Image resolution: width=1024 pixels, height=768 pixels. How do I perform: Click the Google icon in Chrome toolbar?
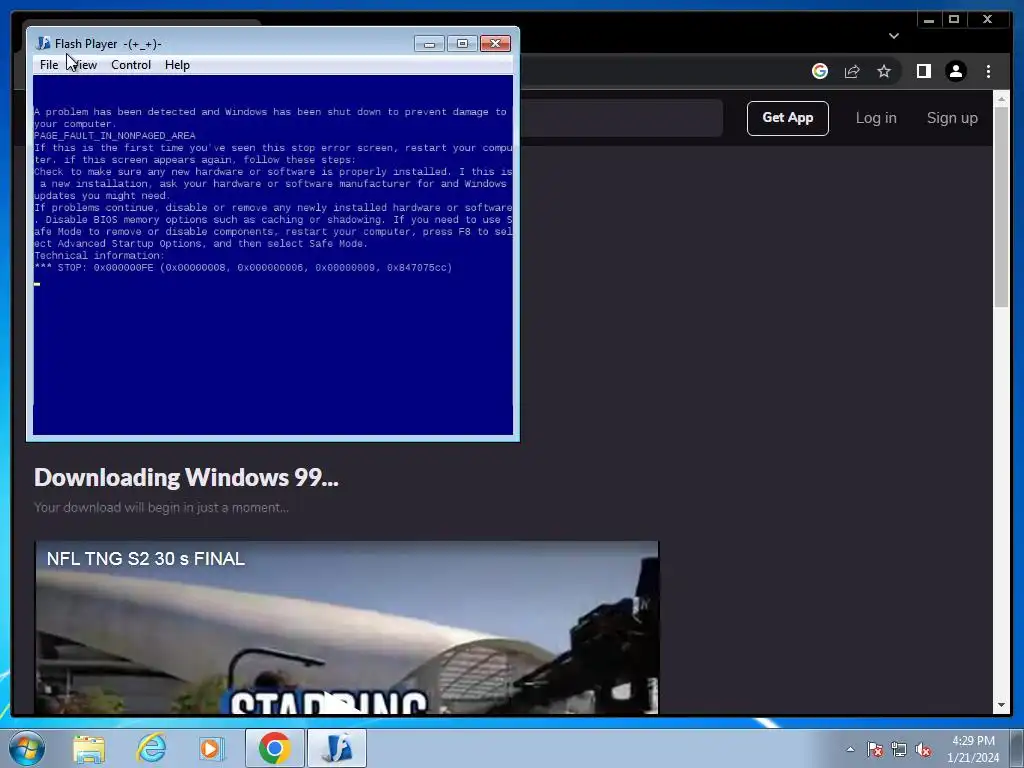(x=820, y=71)
